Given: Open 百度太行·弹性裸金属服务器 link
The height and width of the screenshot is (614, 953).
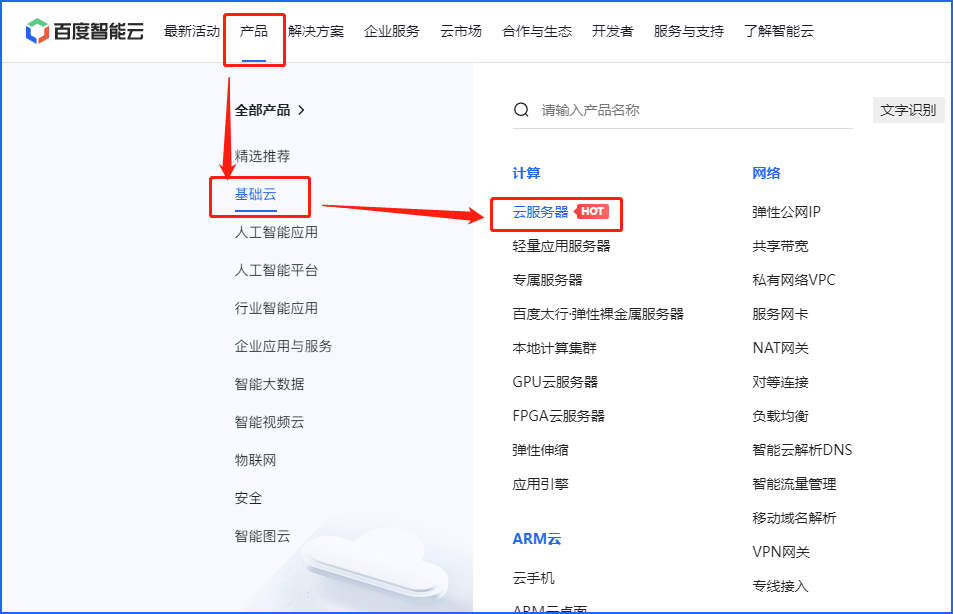Looking at the screenshot, I should 598,314.
